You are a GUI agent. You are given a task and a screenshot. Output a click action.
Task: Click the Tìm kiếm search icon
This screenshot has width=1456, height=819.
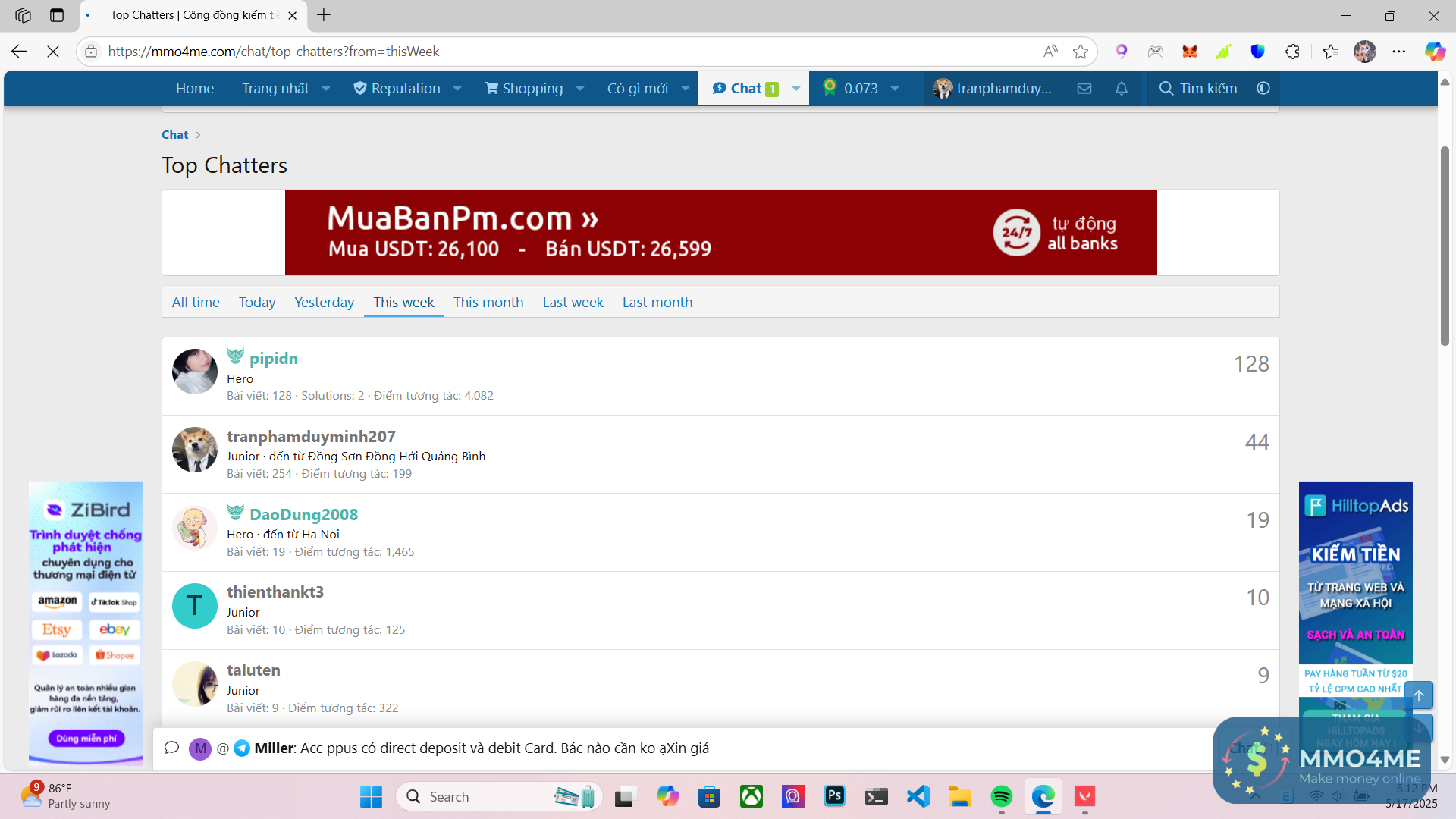click(1166, 89)
